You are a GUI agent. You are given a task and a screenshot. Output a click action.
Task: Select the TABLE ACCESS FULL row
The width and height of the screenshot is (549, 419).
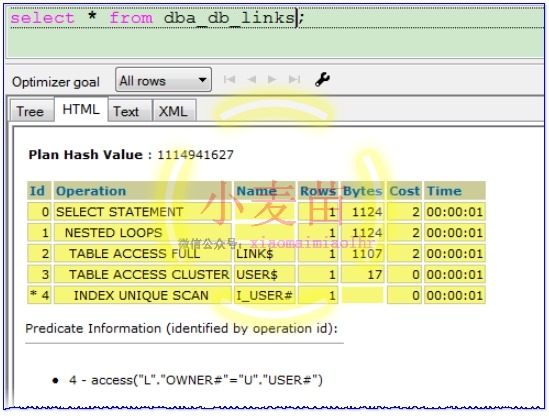click(256, 254)
